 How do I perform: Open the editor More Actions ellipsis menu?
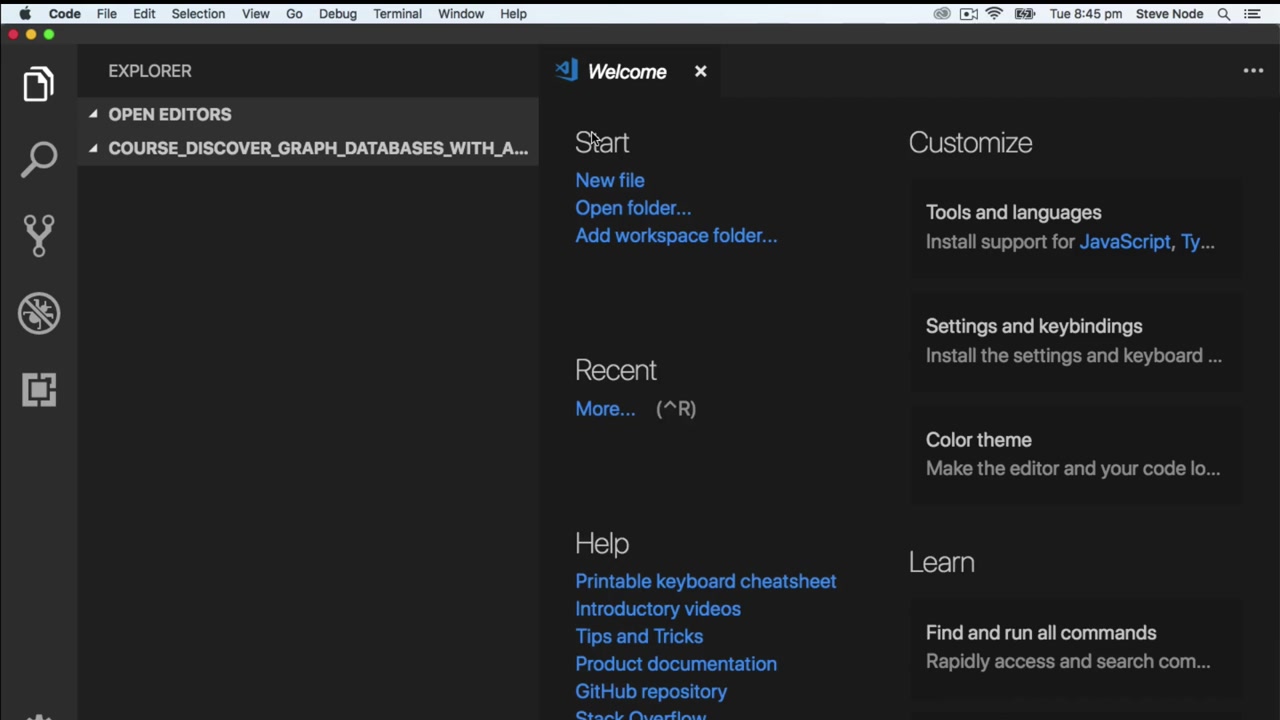coord(1253,71)
